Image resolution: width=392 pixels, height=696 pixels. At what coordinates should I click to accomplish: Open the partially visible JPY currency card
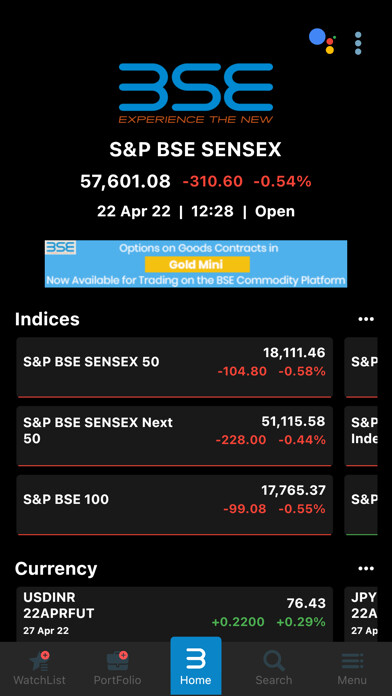(x=361, y=614)
